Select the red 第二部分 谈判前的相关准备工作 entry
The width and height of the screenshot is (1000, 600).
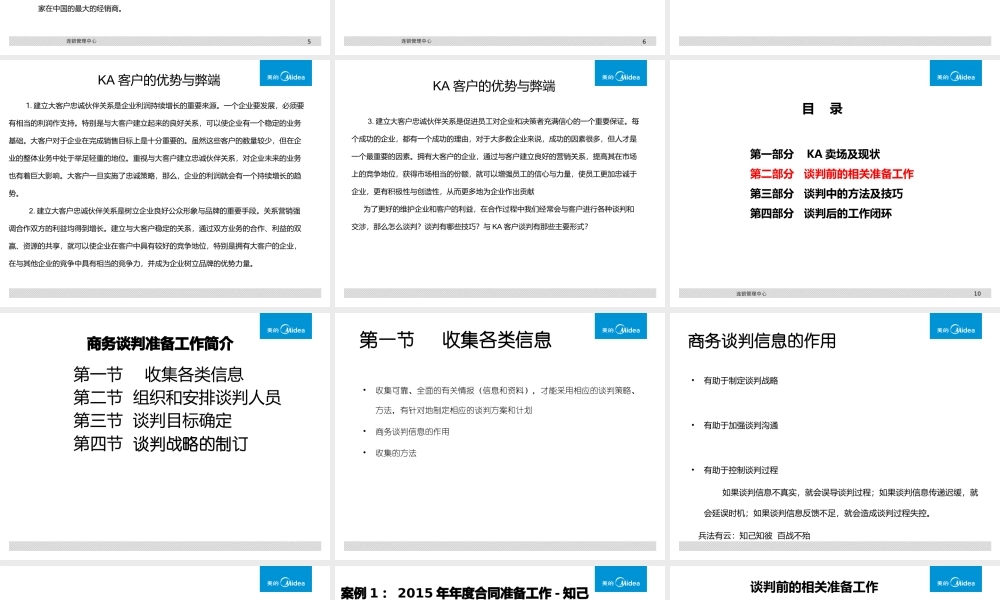coord(831,174)
